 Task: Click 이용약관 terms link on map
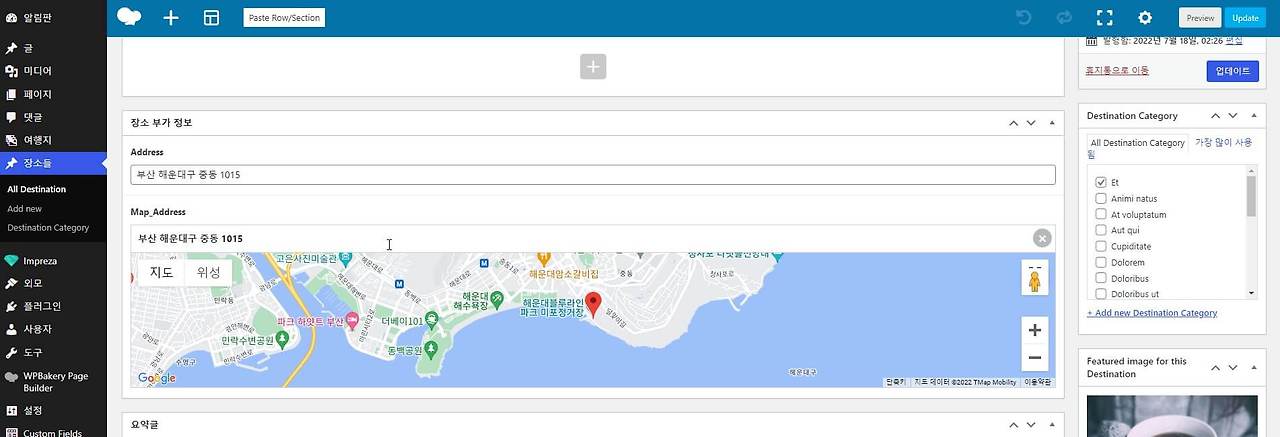point(1037,382)
